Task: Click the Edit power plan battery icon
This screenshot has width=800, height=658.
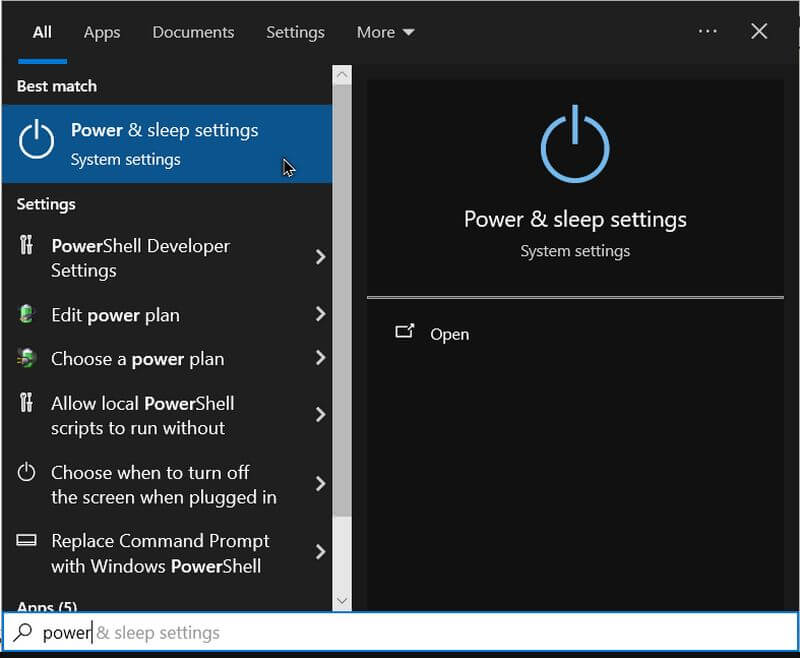Action: coord(27,315)
